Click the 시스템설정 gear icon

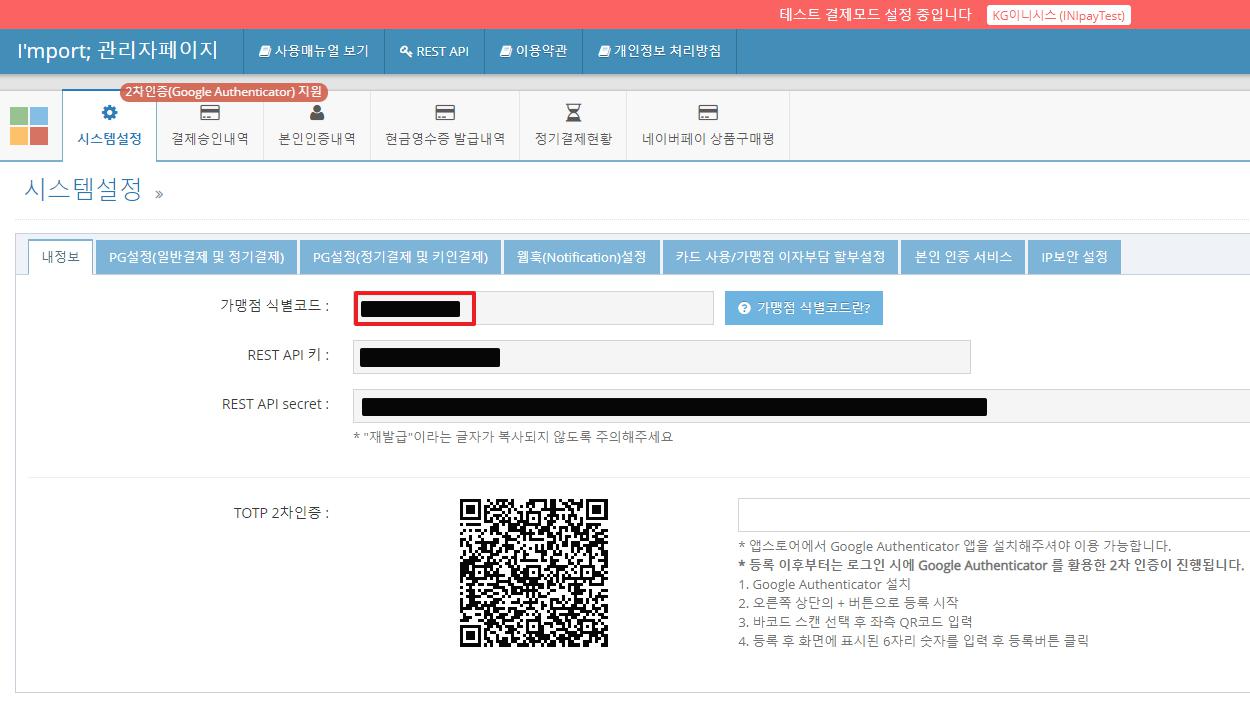tap(109, 112)
